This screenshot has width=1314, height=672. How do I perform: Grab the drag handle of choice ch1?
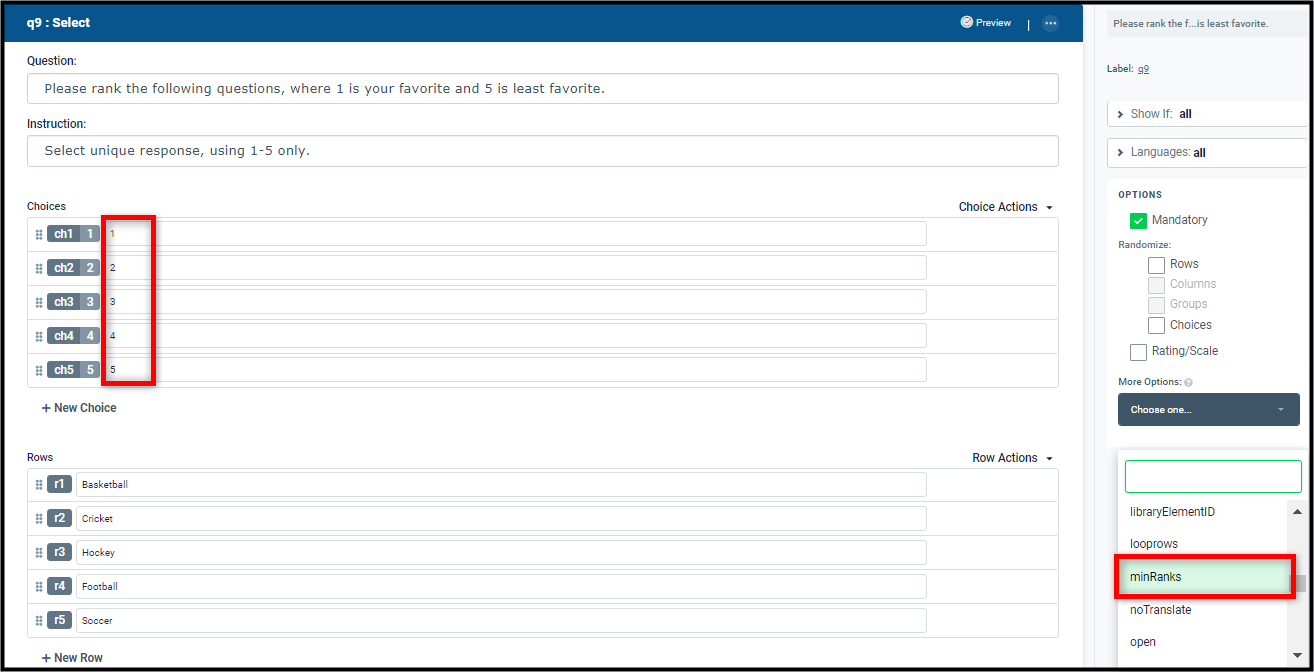pos(40,234)
